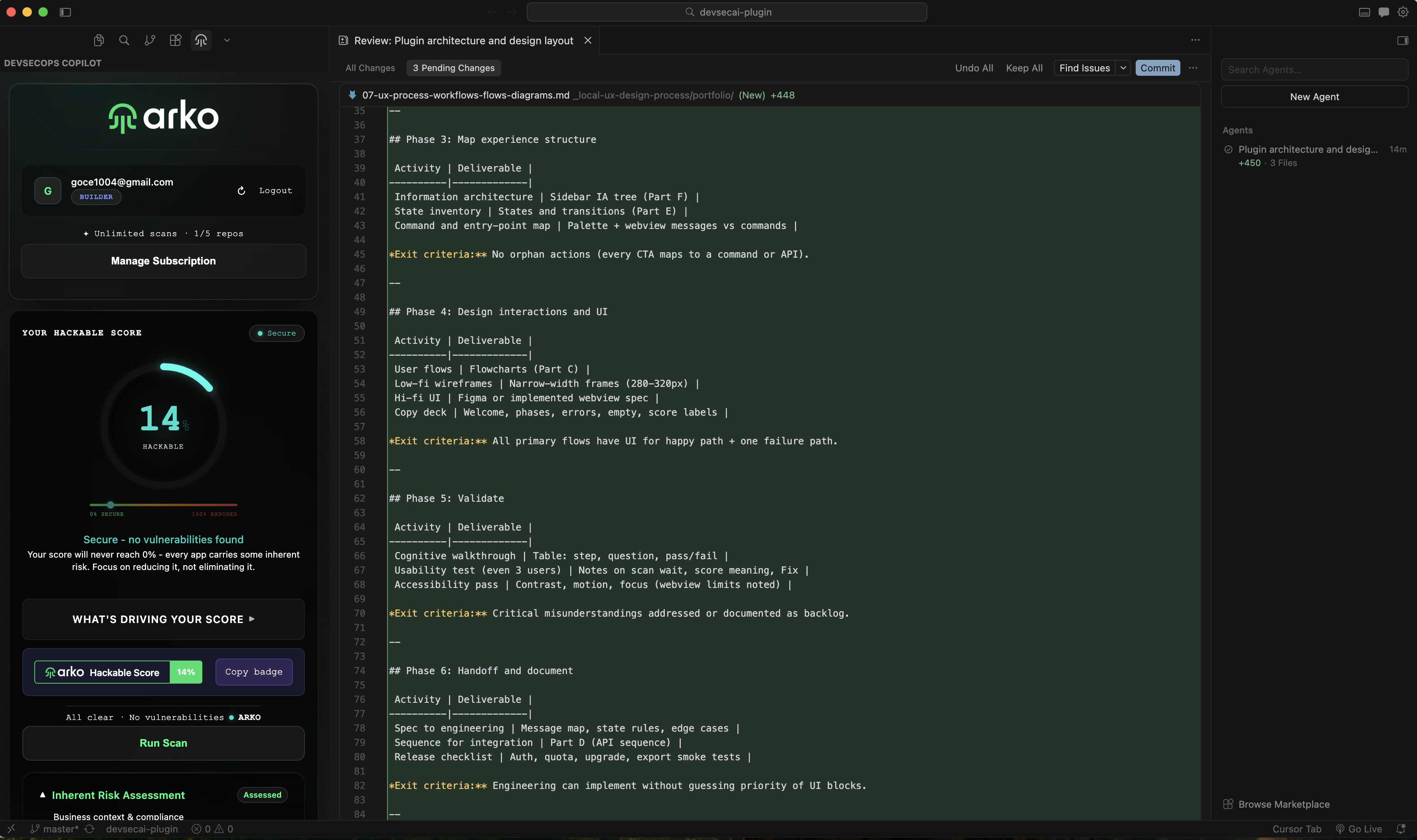The height and width of the screenshot is (840, 1417).
Task: Select the Arko DevSecOps Copilot sidebar icon
Action: pyautogui.click(x=200, y=40)
